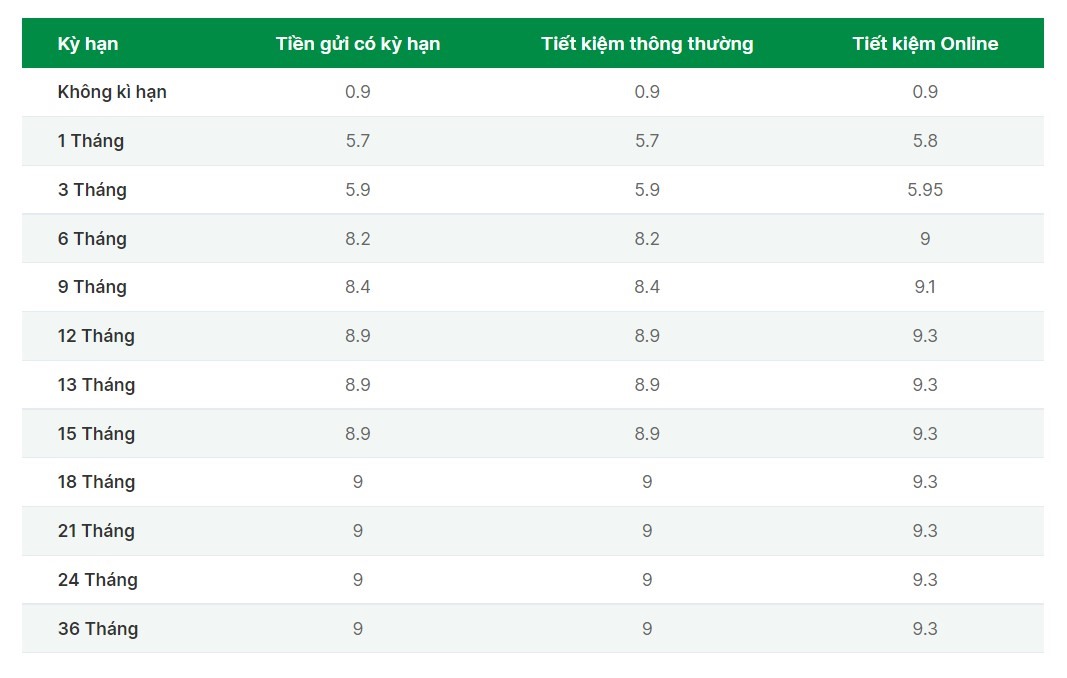Select the "18 Tháng" row label
This screenshot has height=678, width=1067.
click(96, 482)
